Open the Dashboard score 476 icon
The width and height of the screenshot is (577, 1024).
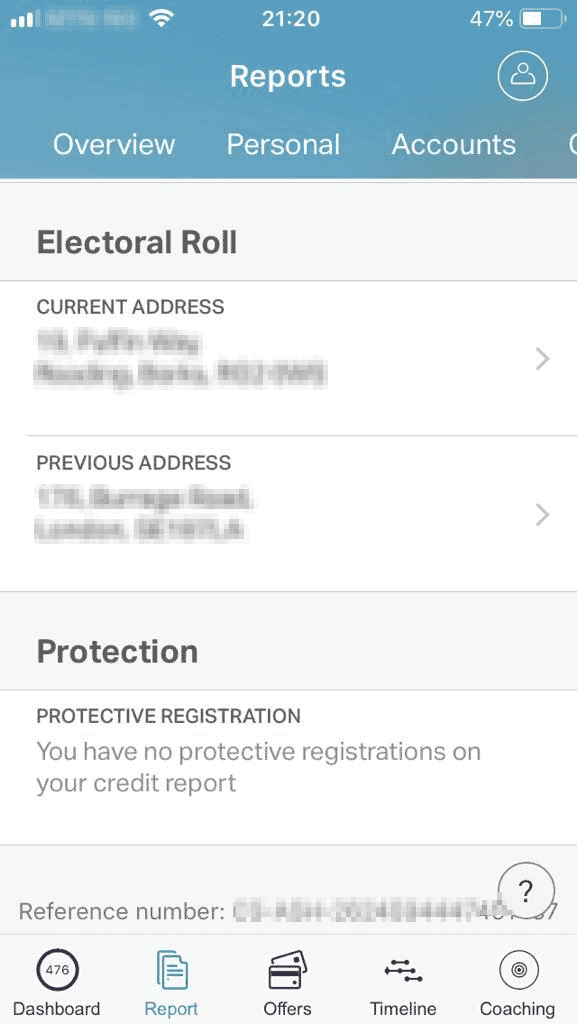(x=57, y=970)
